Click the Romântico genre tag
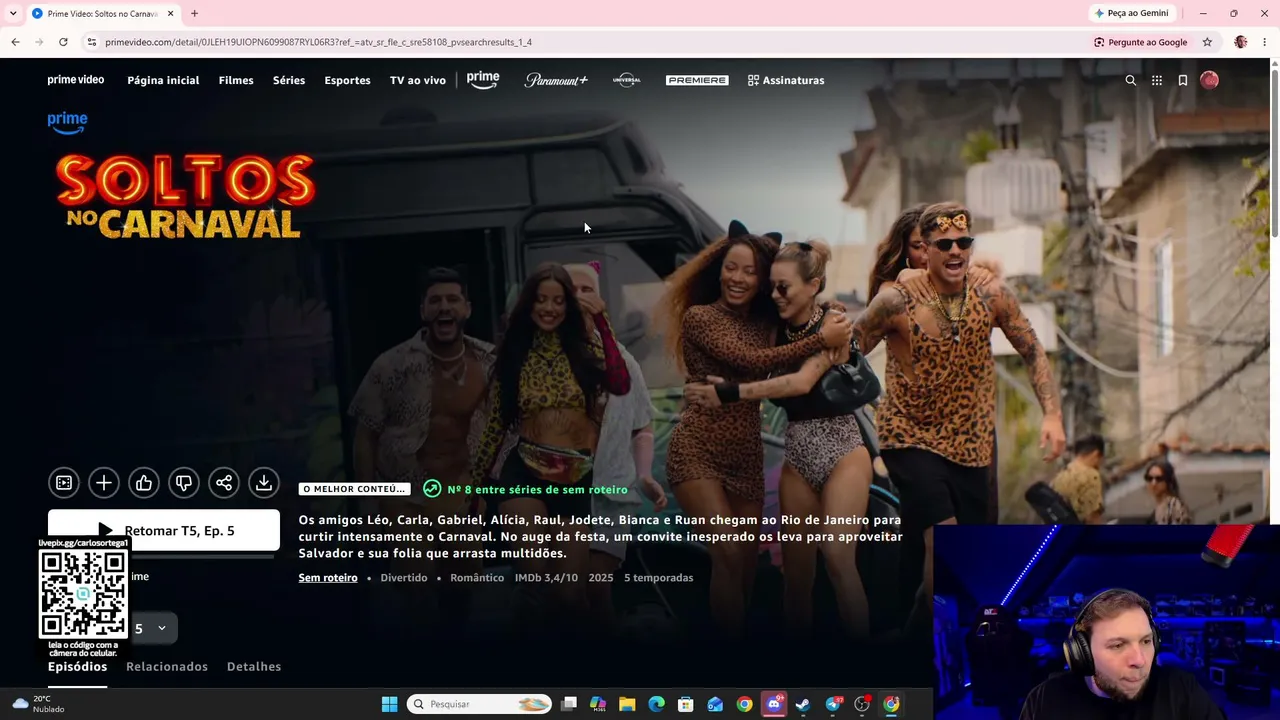 (x=477, y=578)
